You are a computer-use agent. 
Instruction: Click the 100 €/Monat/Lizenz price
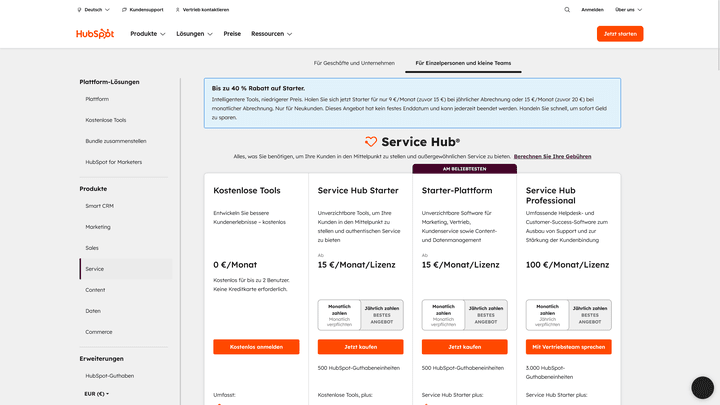tap(568, 265)
